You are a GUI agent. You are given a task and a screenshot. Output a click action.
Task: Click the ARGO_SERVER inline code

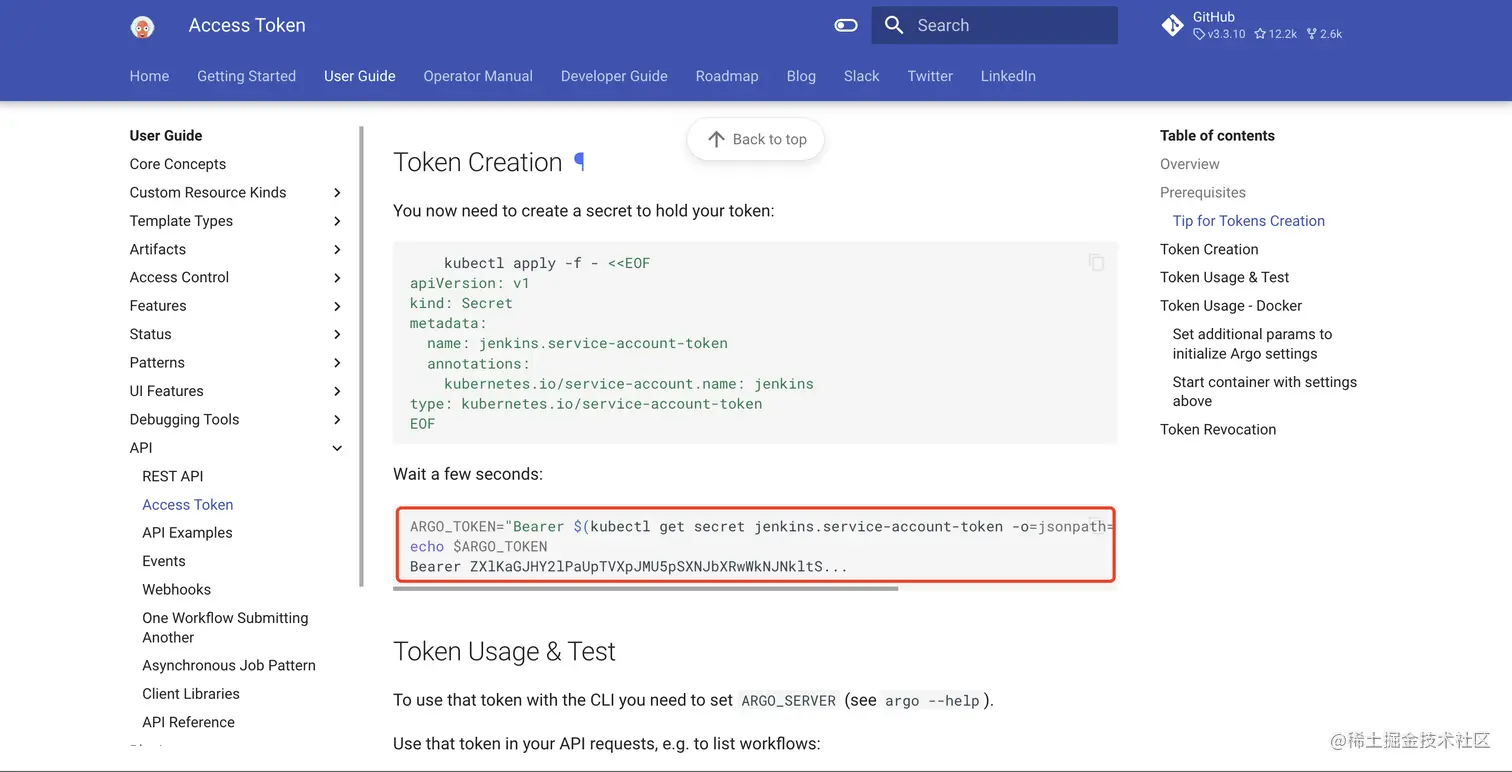[x=788, y=701]
